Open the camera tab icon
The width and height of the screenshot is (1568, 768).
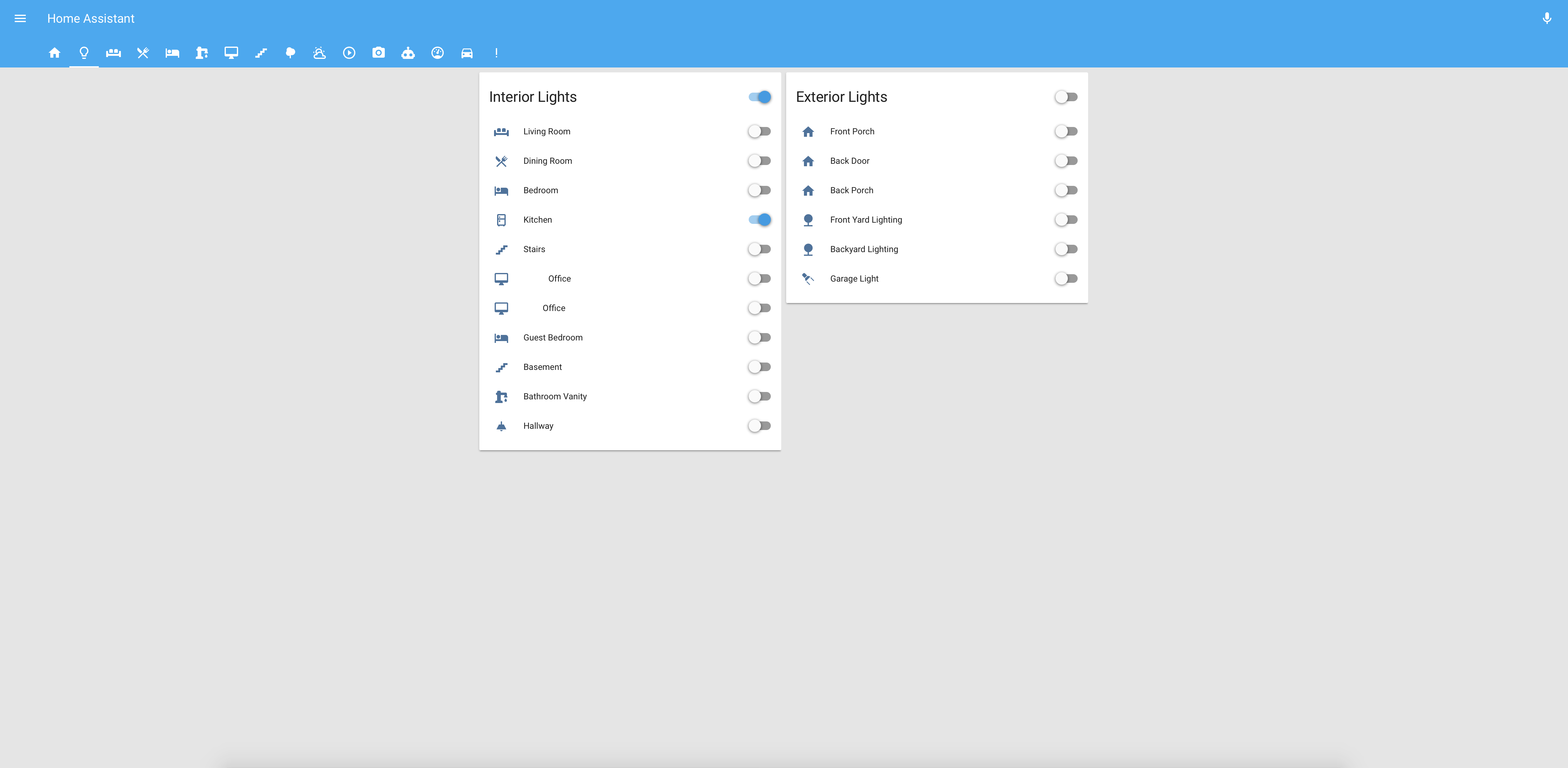[x=379, y=53]
